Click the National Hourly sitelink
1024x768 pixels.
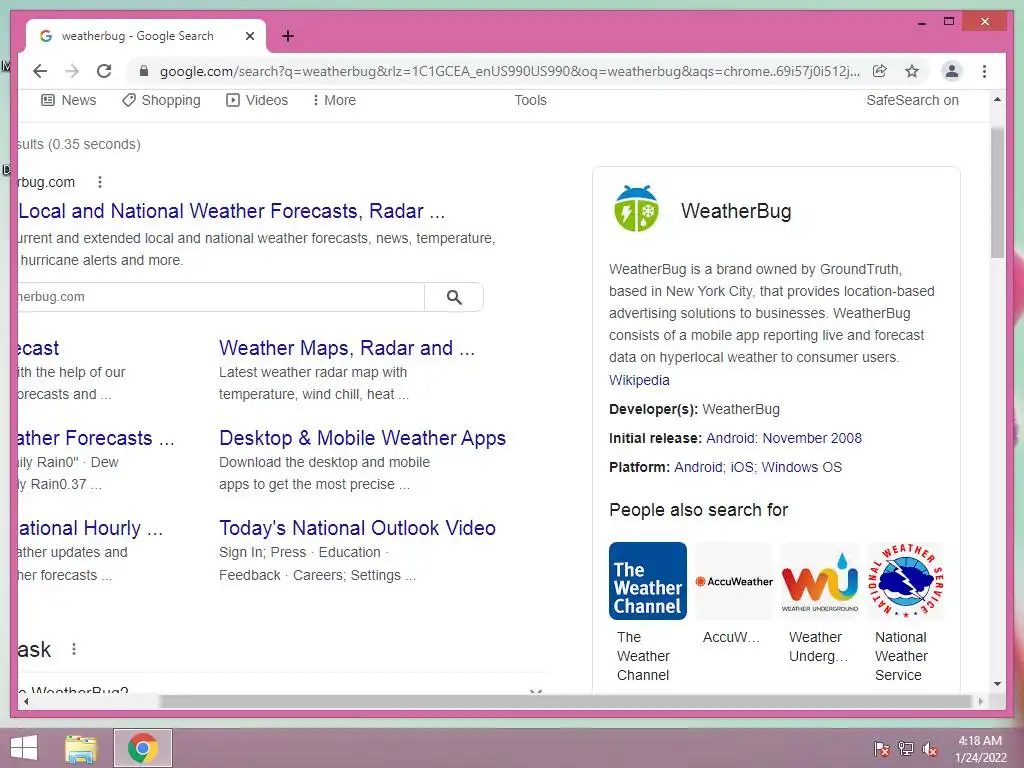[x=91, y=528]
